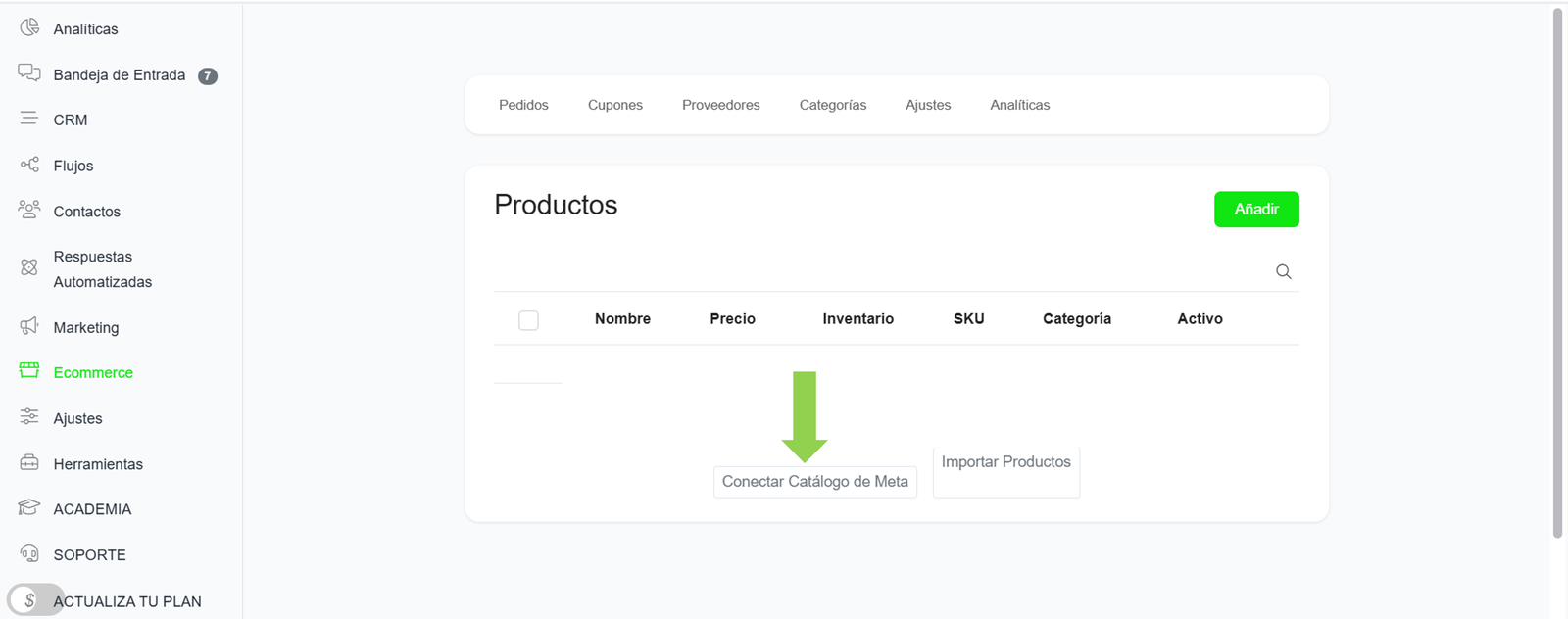Click Conectar Catálogo de Meta button
The width and height of the screenshot is (1568, 619).
pyautogui.click(x=814, y=482)
